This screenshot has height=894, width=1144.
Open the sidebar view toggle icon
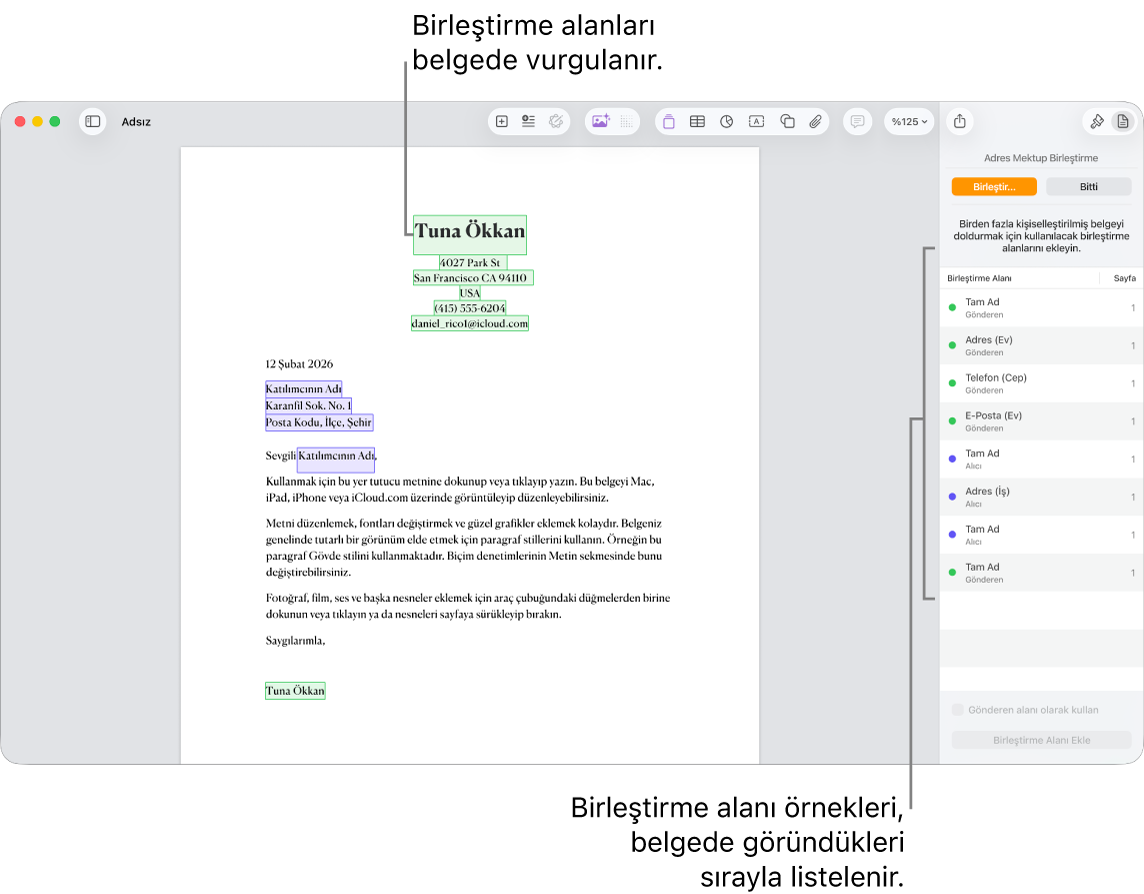(x=93, y=121)
